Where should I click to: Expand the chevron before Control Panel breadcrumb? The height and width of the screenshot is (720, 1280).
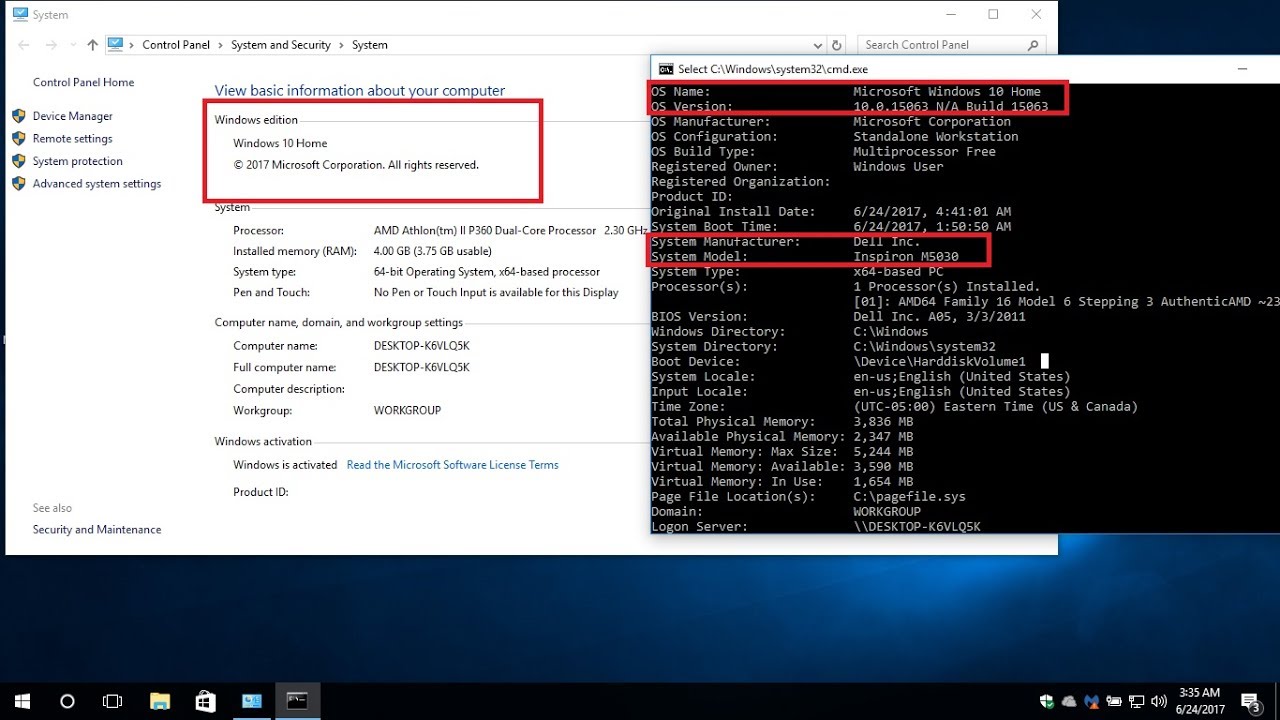132,45
